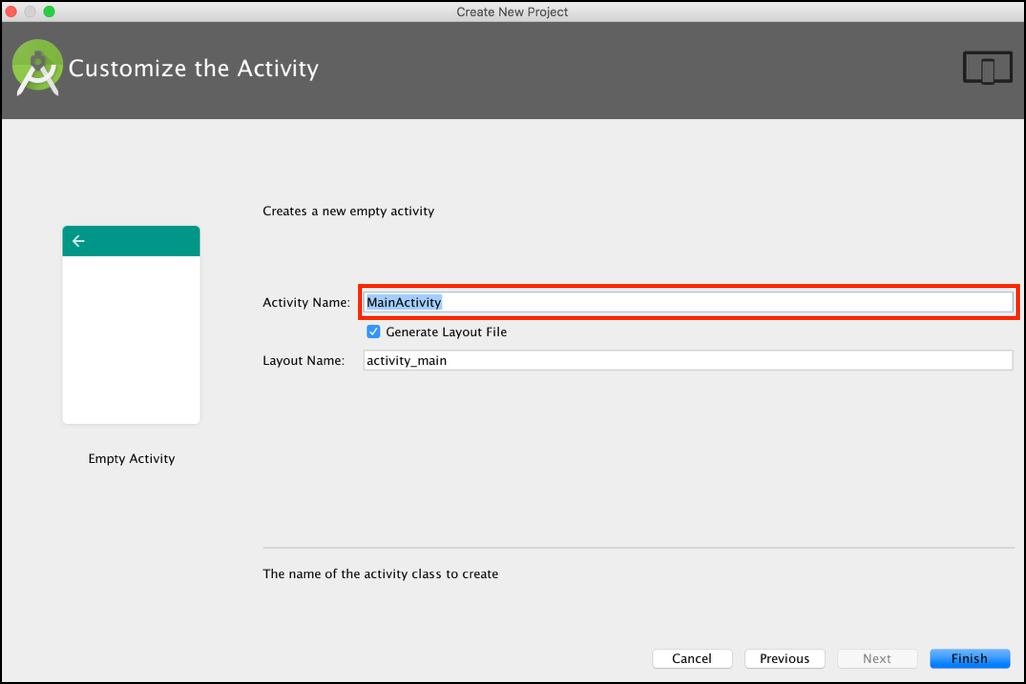The height and width of the screenshot is (684, 1026).
Task: Click into the Layout Name field
Action: (688, 360)
